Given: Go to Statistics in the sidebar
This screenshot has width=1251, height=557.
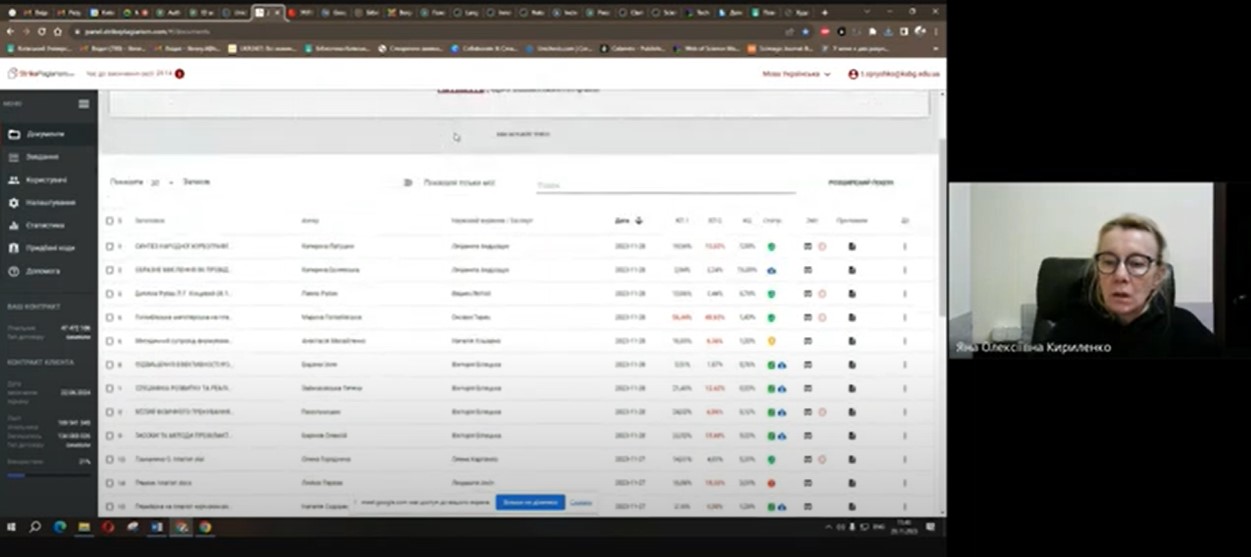Looking at the screenshot, I should 45,225.
